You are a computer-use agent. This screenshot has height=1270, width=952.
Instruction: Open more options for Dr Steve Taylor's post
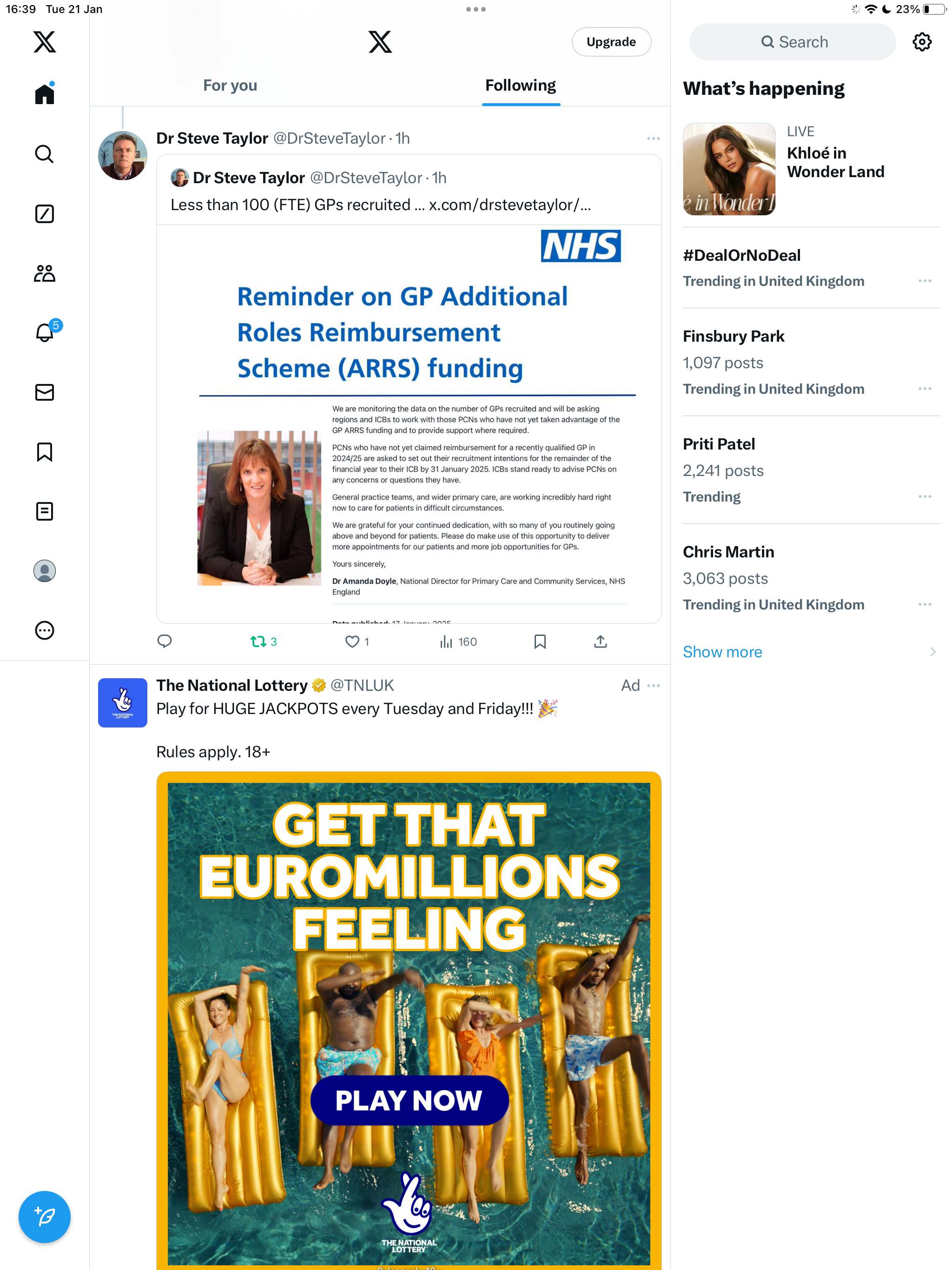(x=653, y=139)
